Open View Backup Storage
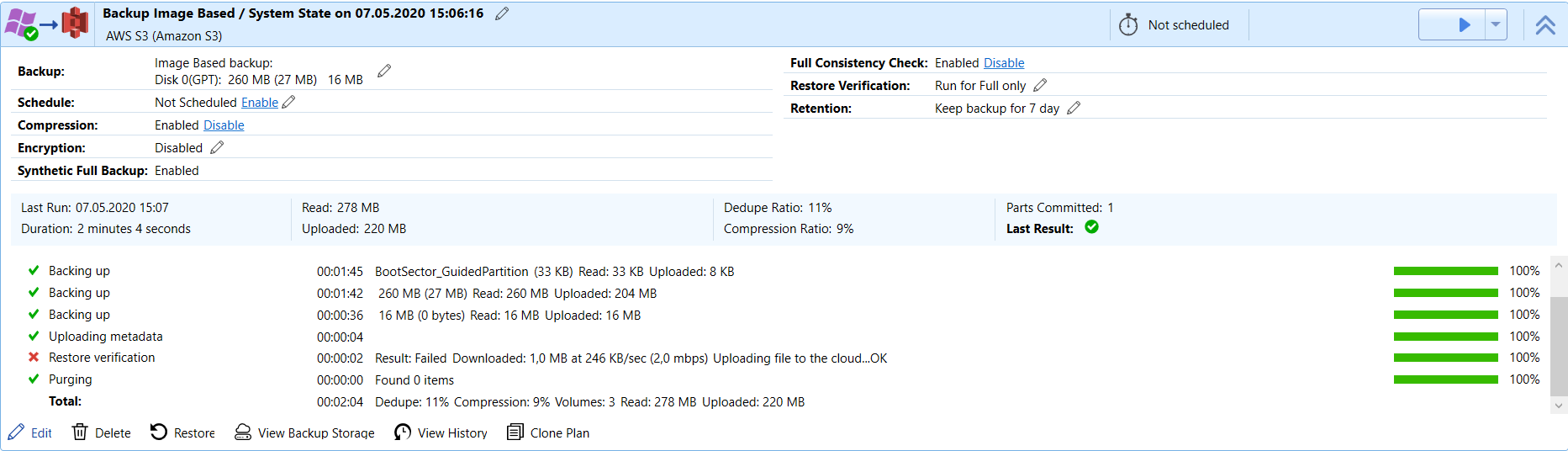 coord(304,432)
